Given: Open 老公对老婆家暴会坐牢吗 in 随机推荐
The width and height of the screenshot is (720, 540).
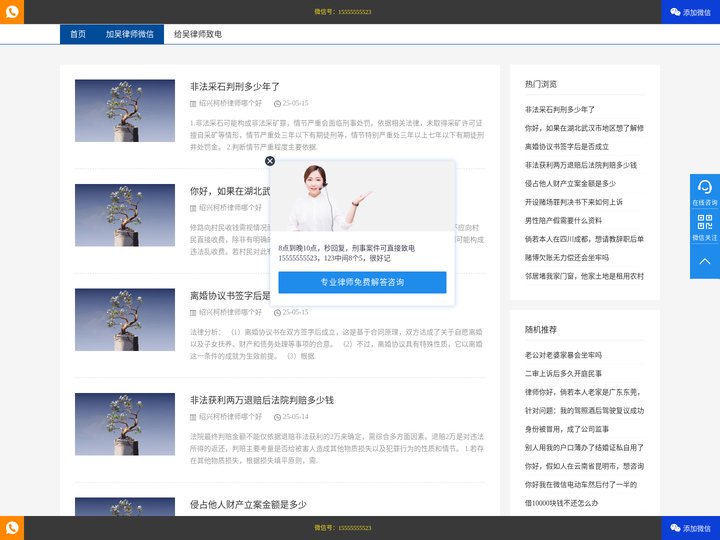Looking at the screenshot, I should tap(563, 355).
